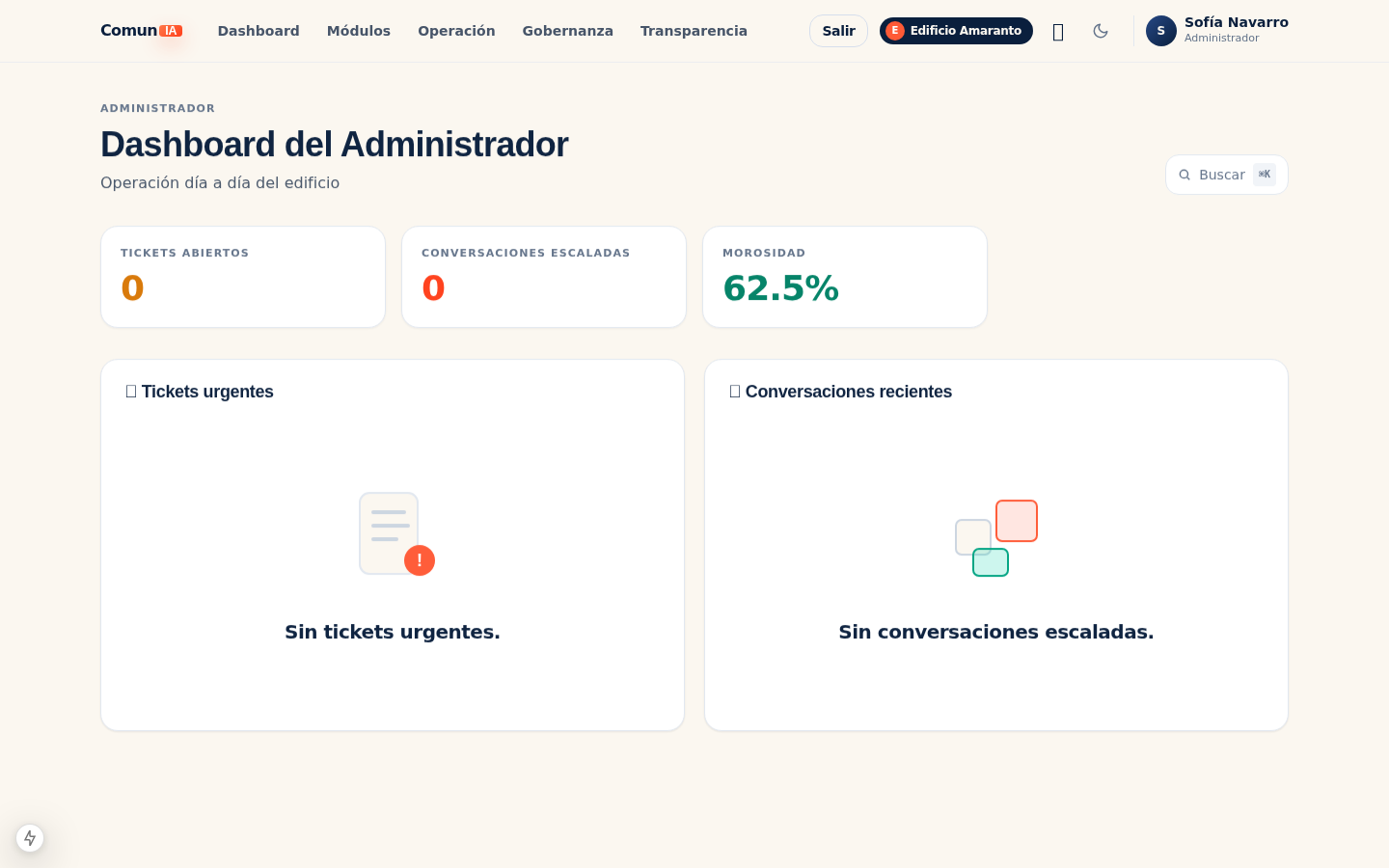Open the Gobernanza section

click(567, 31)
